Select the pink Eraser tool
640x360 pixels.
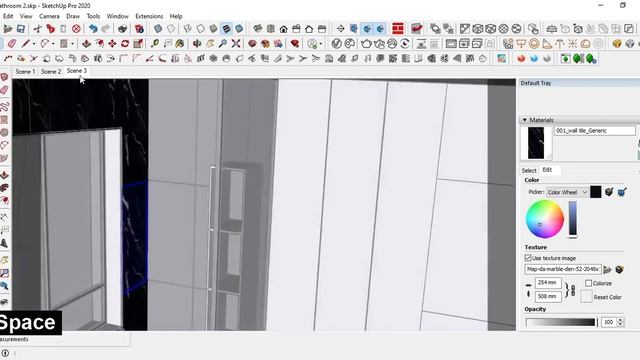tap(12, 43)
